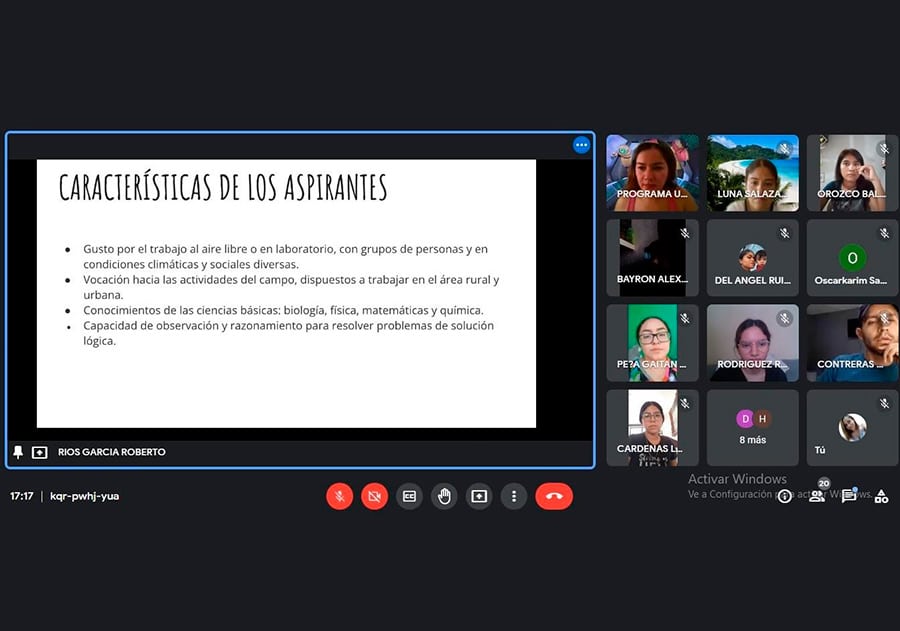Open the activities panel
900x631 pixels.
point(881,496)
